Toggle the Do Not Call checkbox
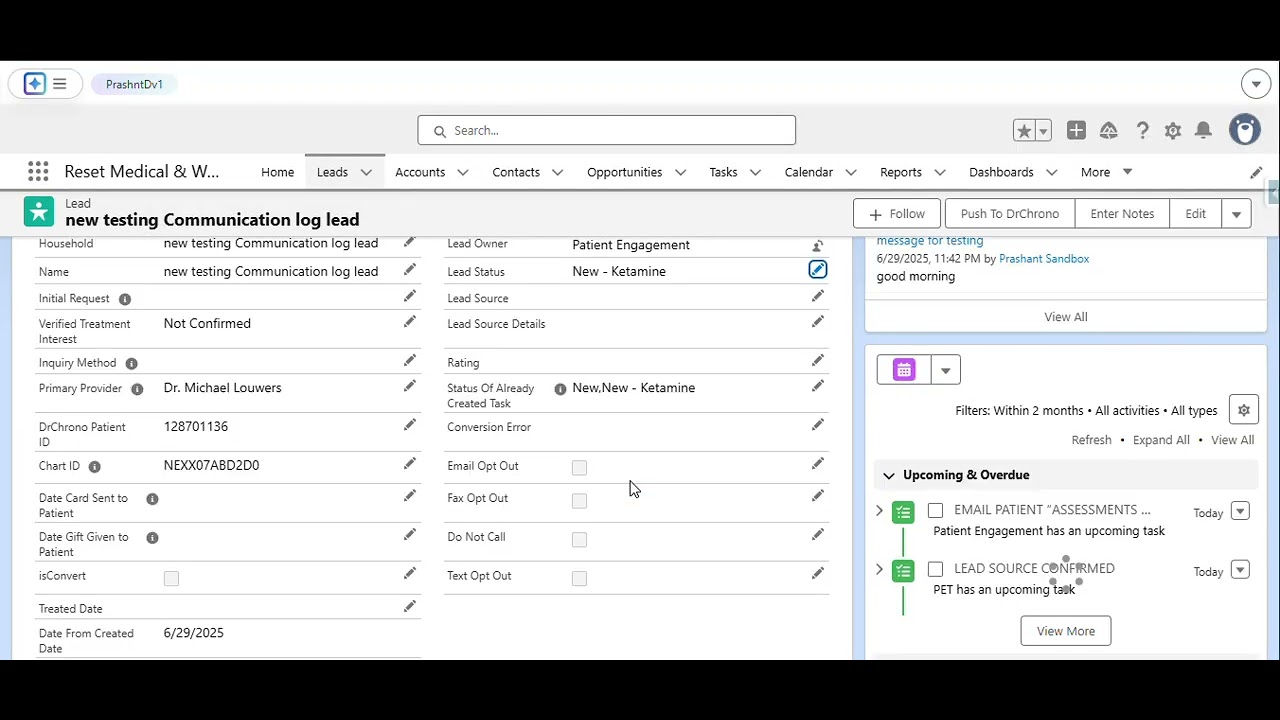 [x=579, y=540]
